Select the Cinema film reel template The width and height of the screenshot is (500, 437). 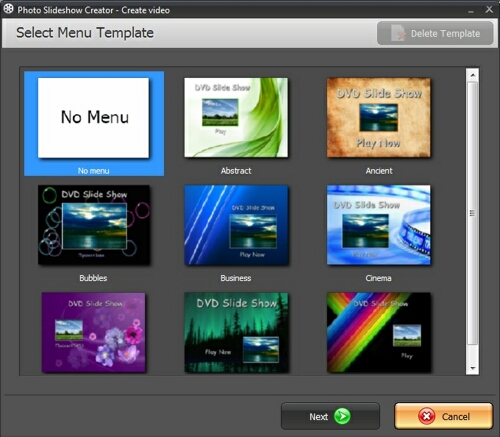click(x=379, y=225)
